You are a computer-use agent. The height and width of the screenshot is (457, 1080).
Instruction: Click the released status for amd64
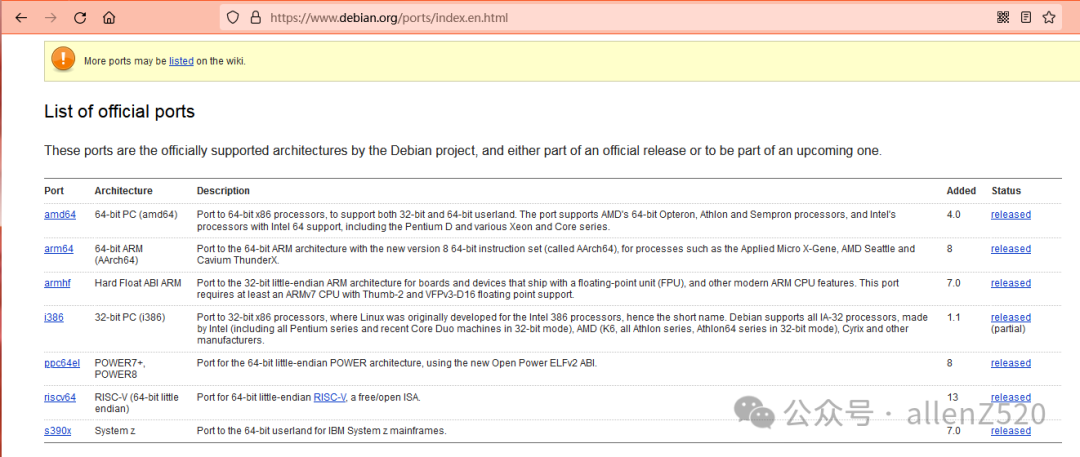[x=1010, y=214]
